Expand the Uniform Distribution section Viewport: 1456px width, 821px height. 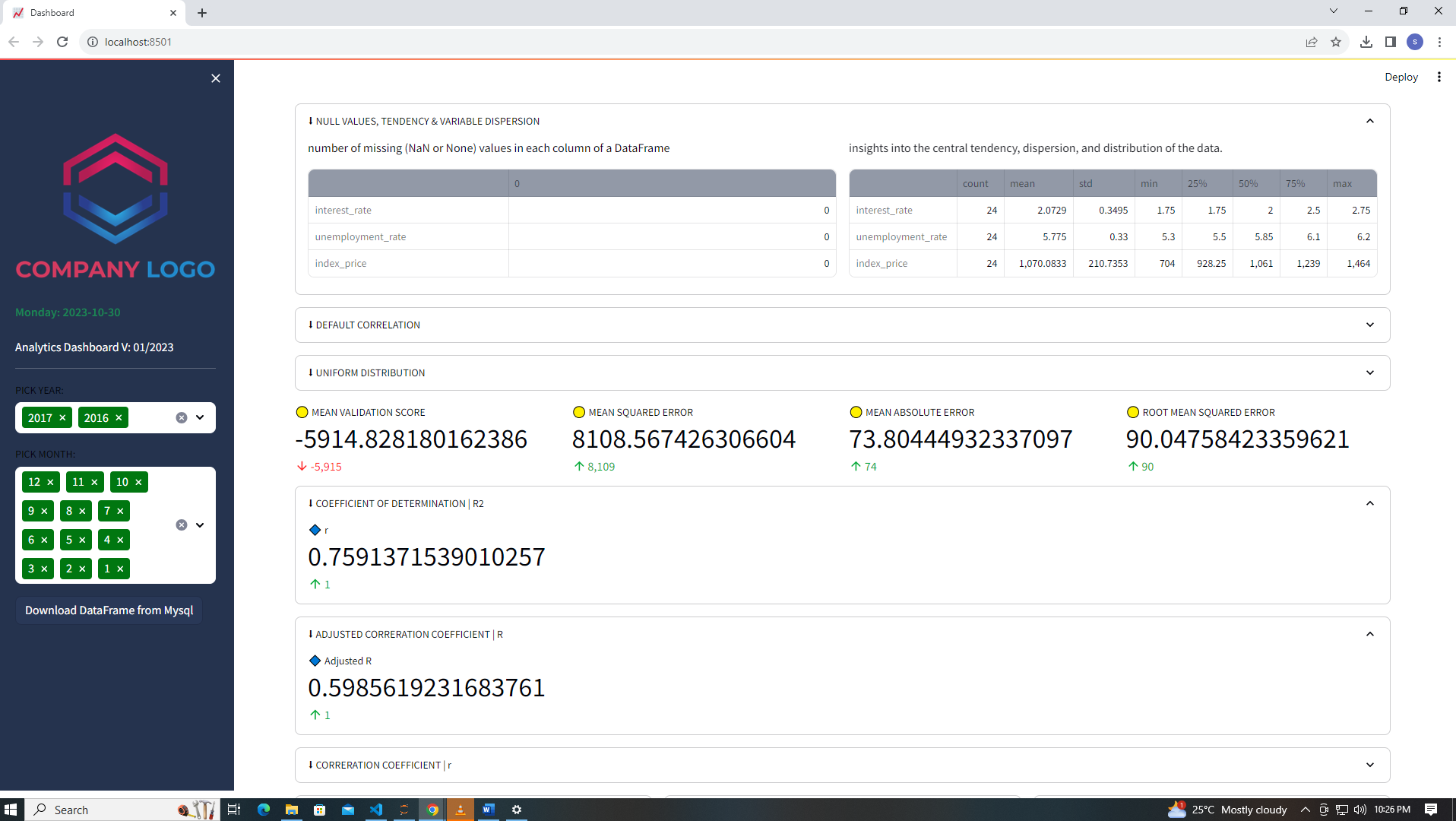point(1370,372)
